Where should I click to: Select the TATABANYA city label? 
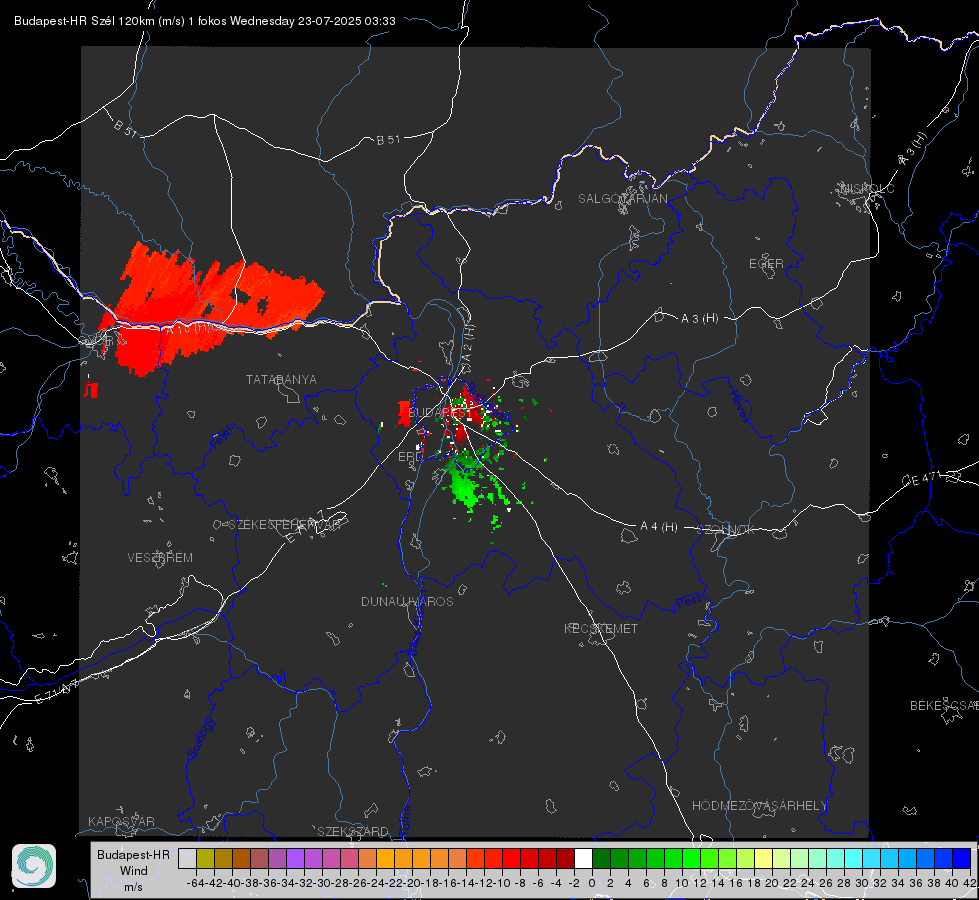coord(281,380)
